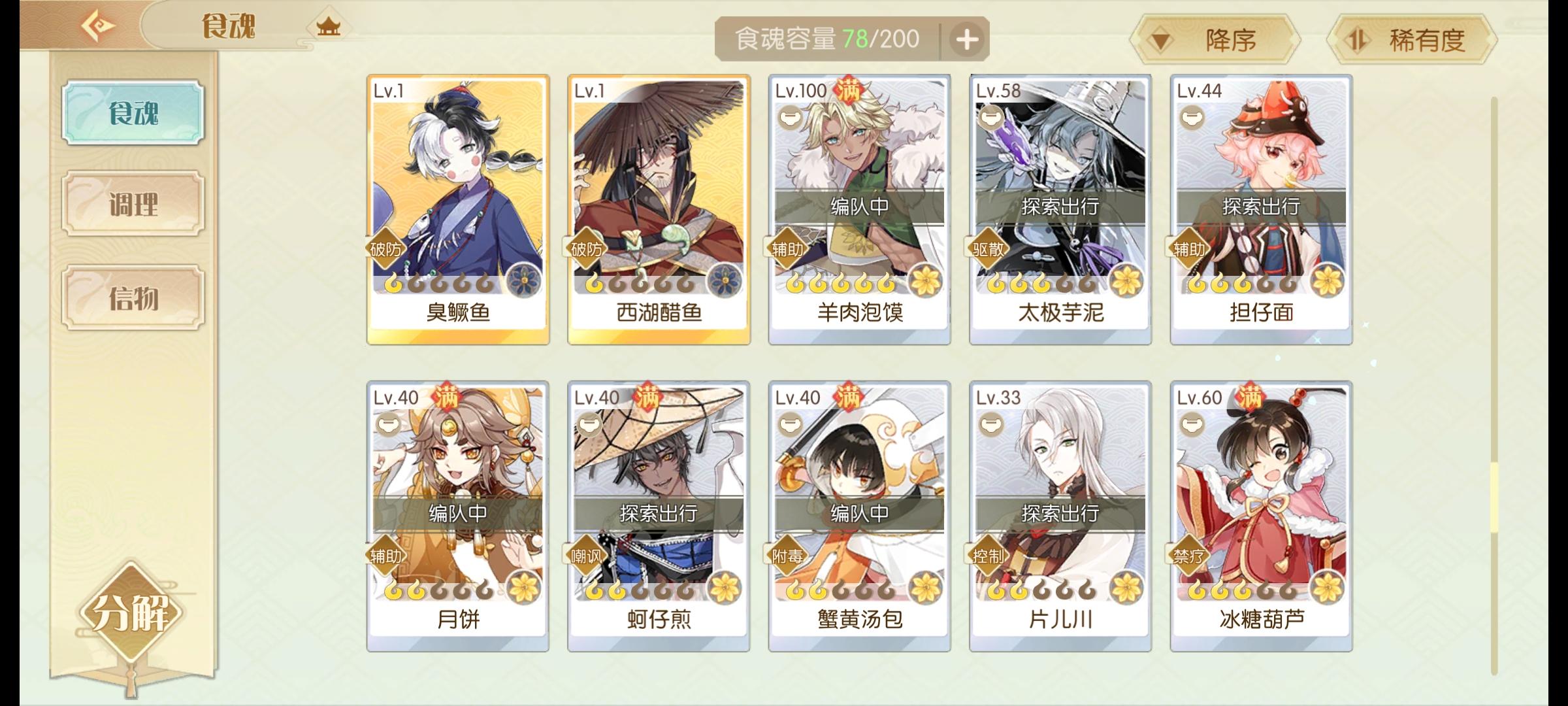Screen dimensions: 1568x706
Task: Open the home pavilion icon
Action: coord(329,27)
